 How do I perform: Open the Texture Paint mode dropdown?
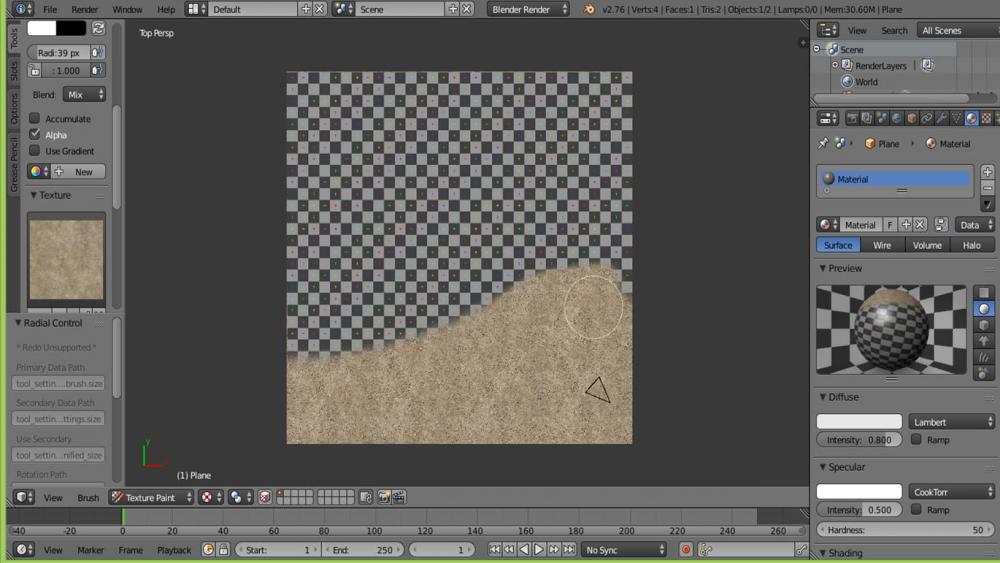[151, 497]
